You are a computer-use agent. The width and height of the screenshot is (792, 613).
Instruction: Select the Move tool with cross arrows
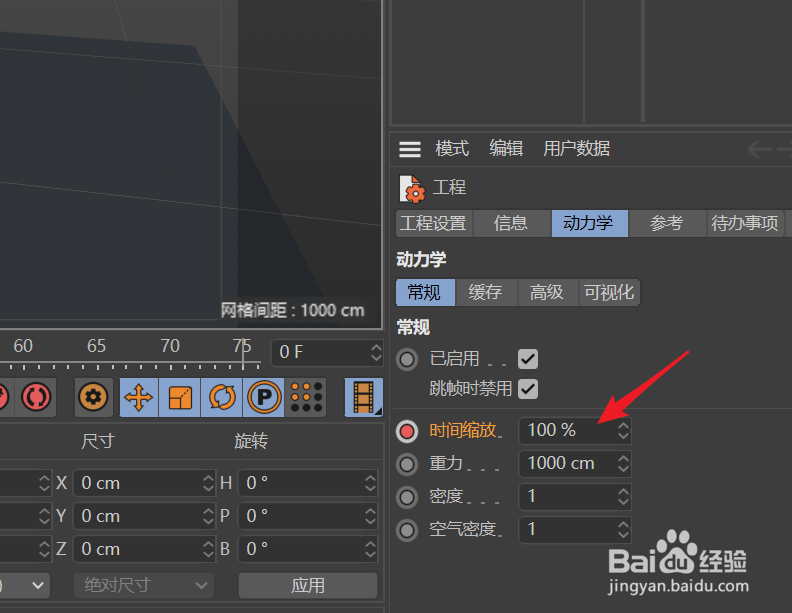coord(139,397)
